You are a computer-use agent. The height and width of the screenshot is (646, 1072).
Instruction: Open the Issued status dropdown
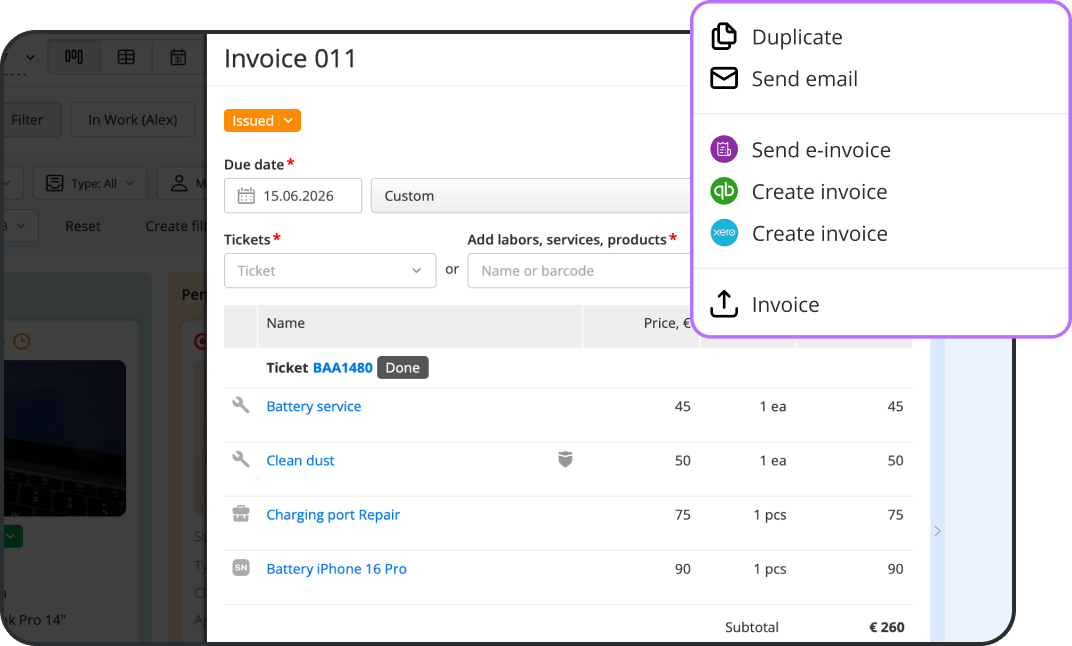(x=263, y=121)
